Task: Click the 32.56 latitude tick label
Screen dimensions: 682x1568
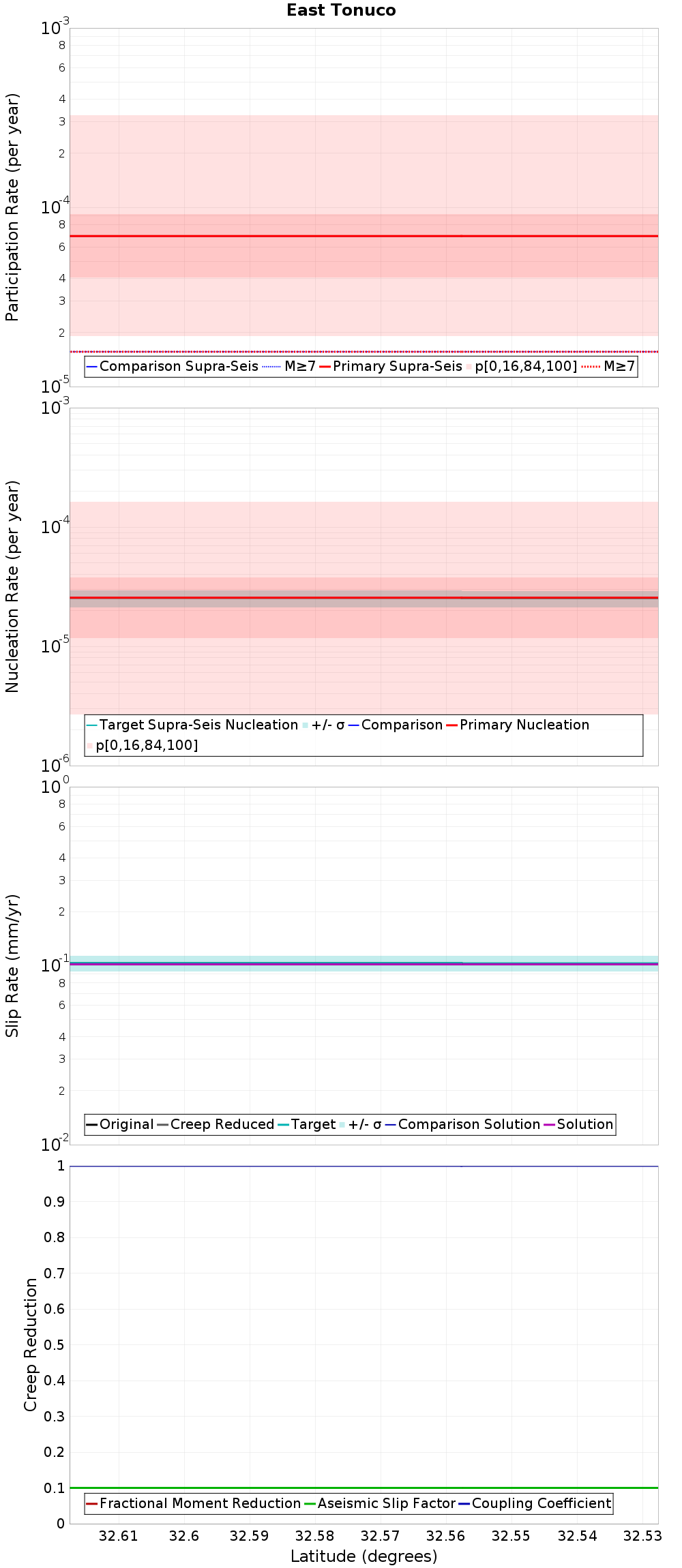Action: pos(445,1536)
